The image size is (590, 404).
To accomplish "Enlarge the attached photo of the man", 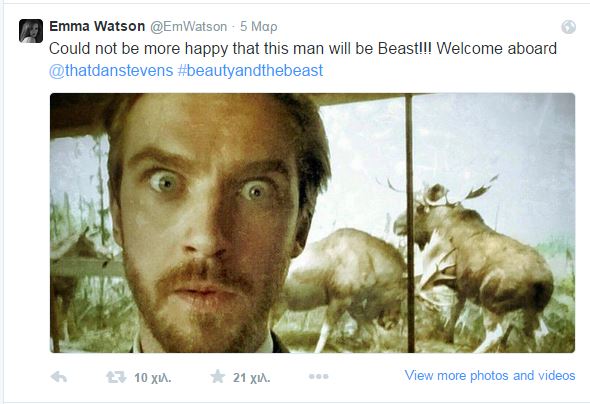I will point(312,223).
